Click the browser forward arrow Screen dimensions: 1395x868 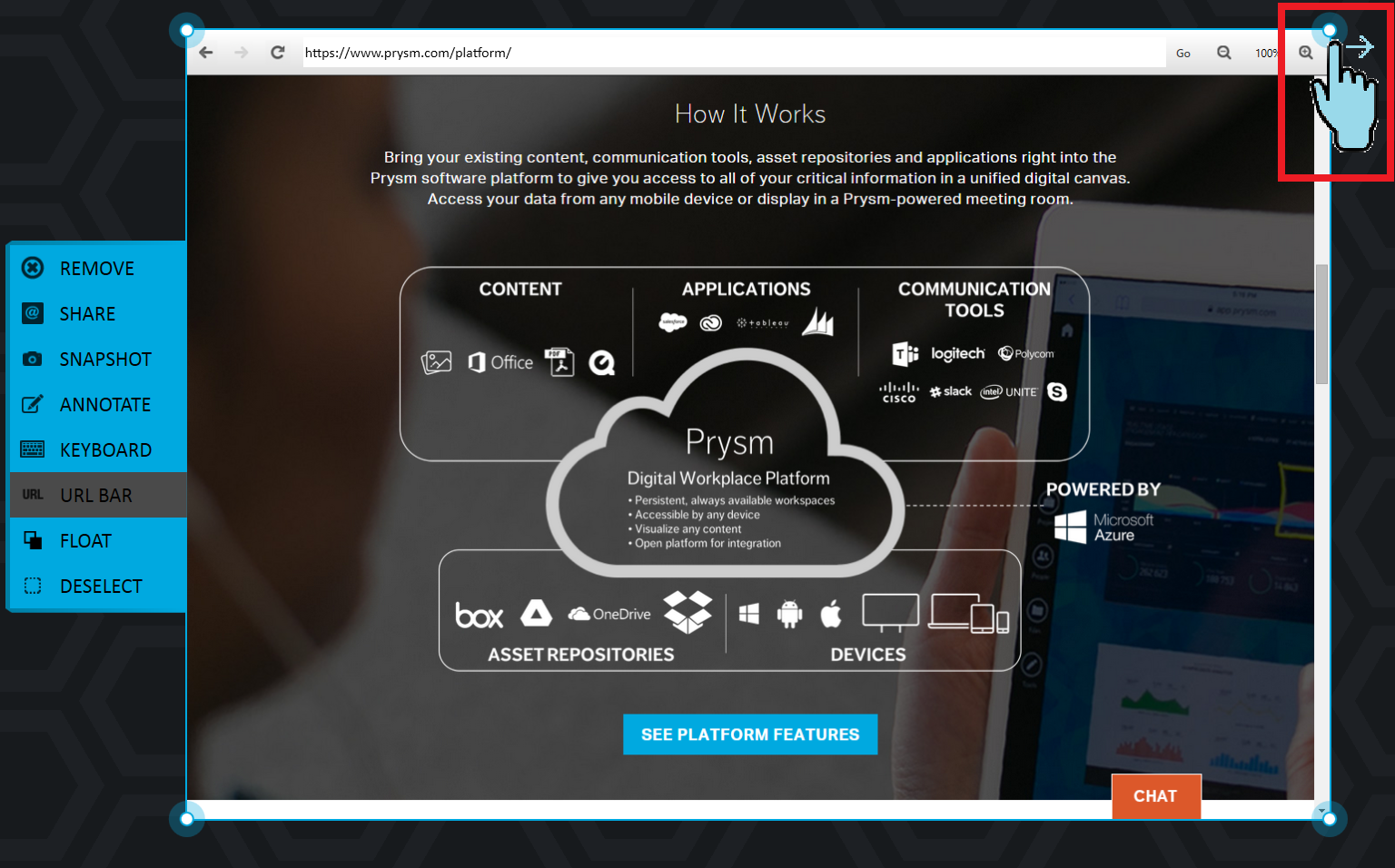(241, 53)
